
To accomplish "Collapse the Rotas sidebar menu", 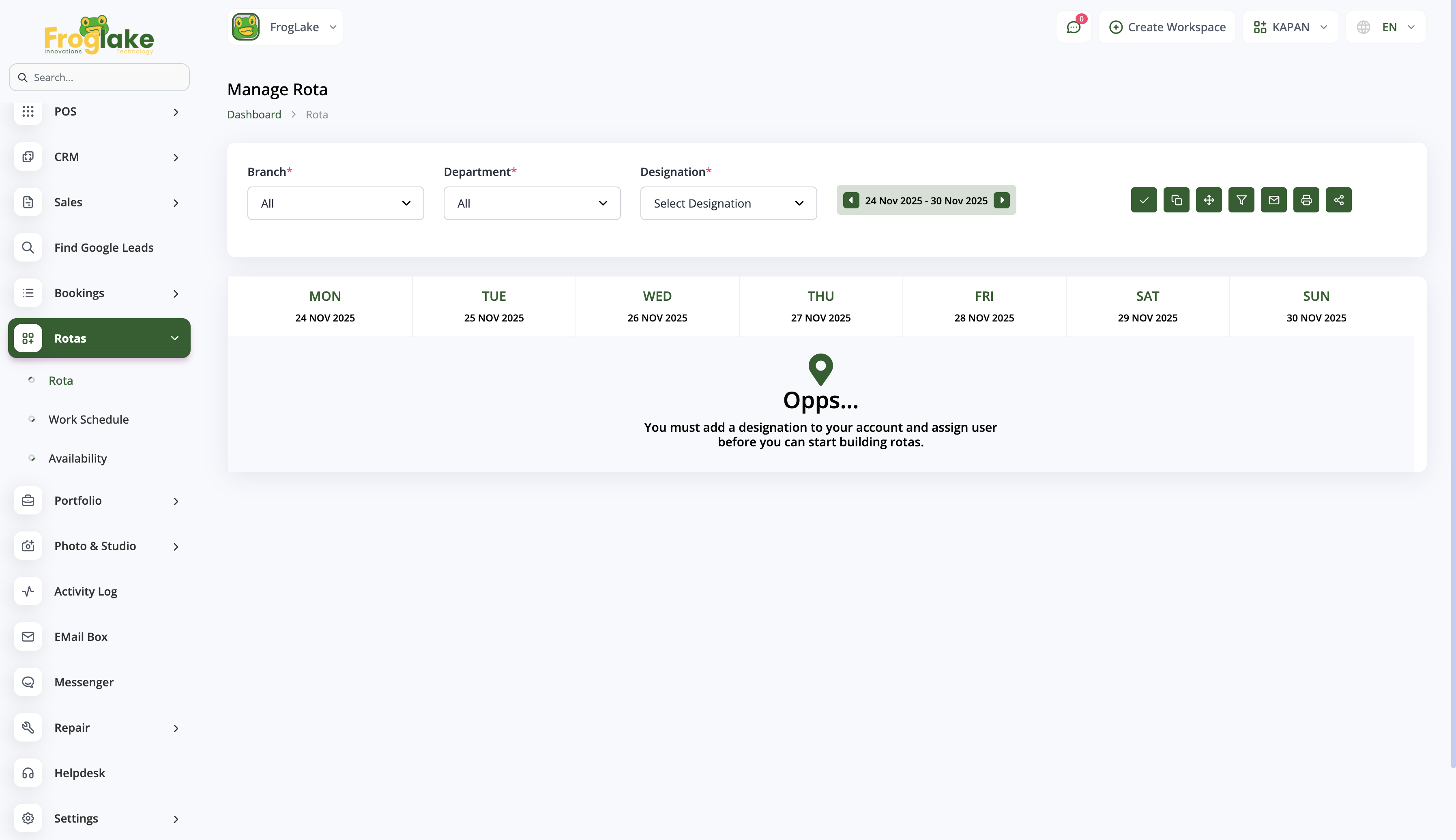I will tap(99, 338).
